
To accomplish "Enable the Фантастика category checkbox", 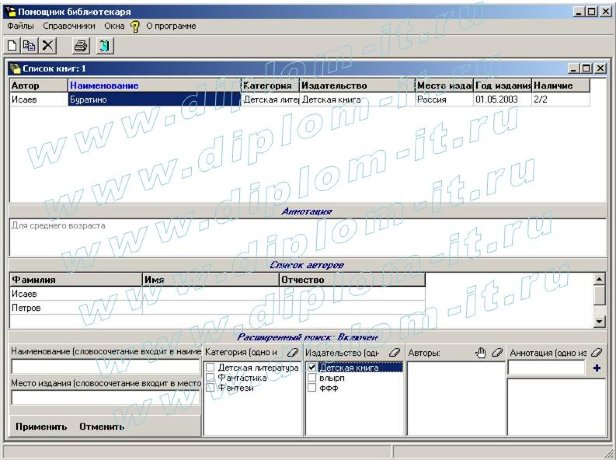I will [210, 379].
